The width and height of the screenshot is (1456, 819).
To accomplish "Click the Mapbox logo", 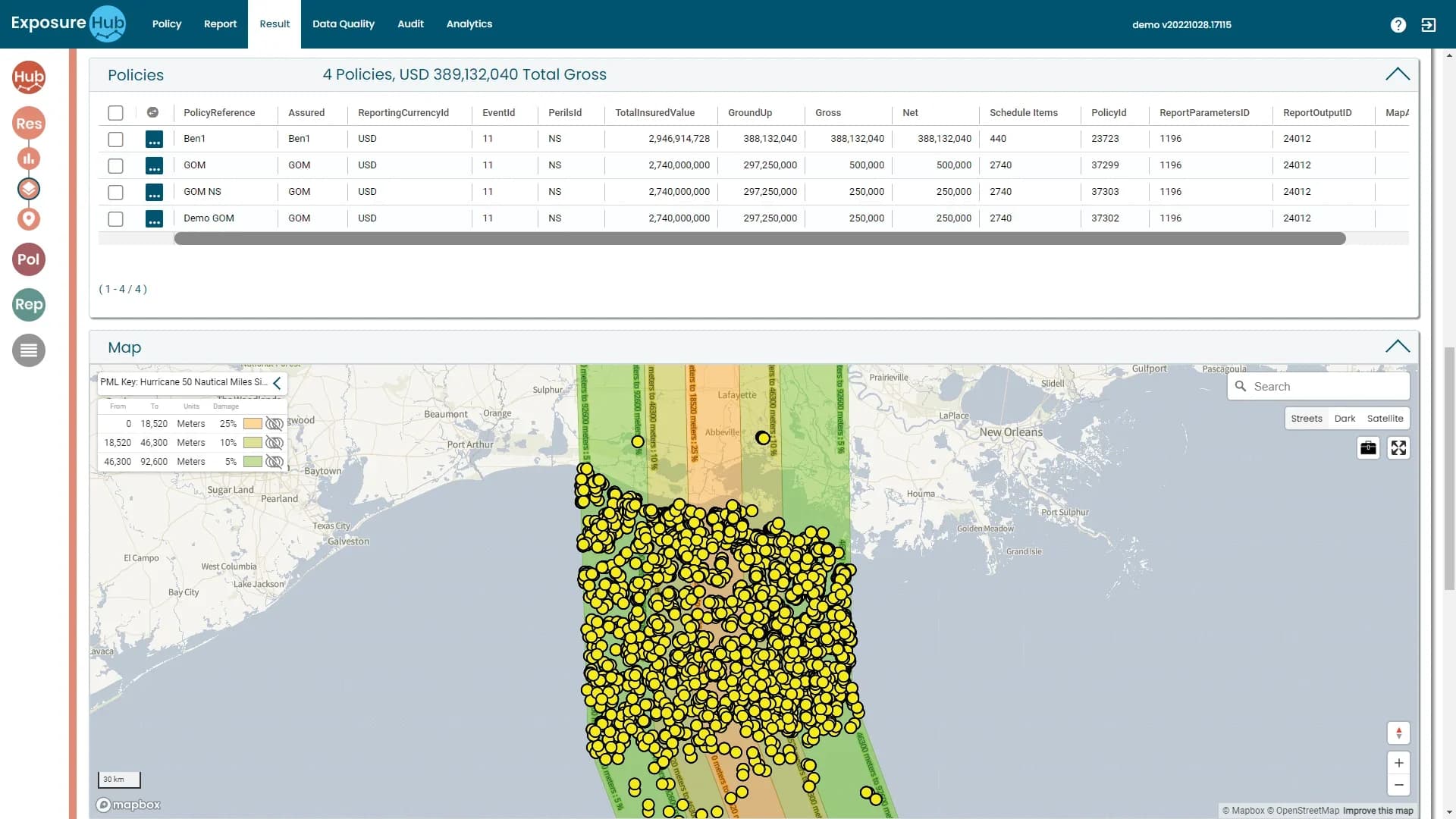I will coord(129,805).
